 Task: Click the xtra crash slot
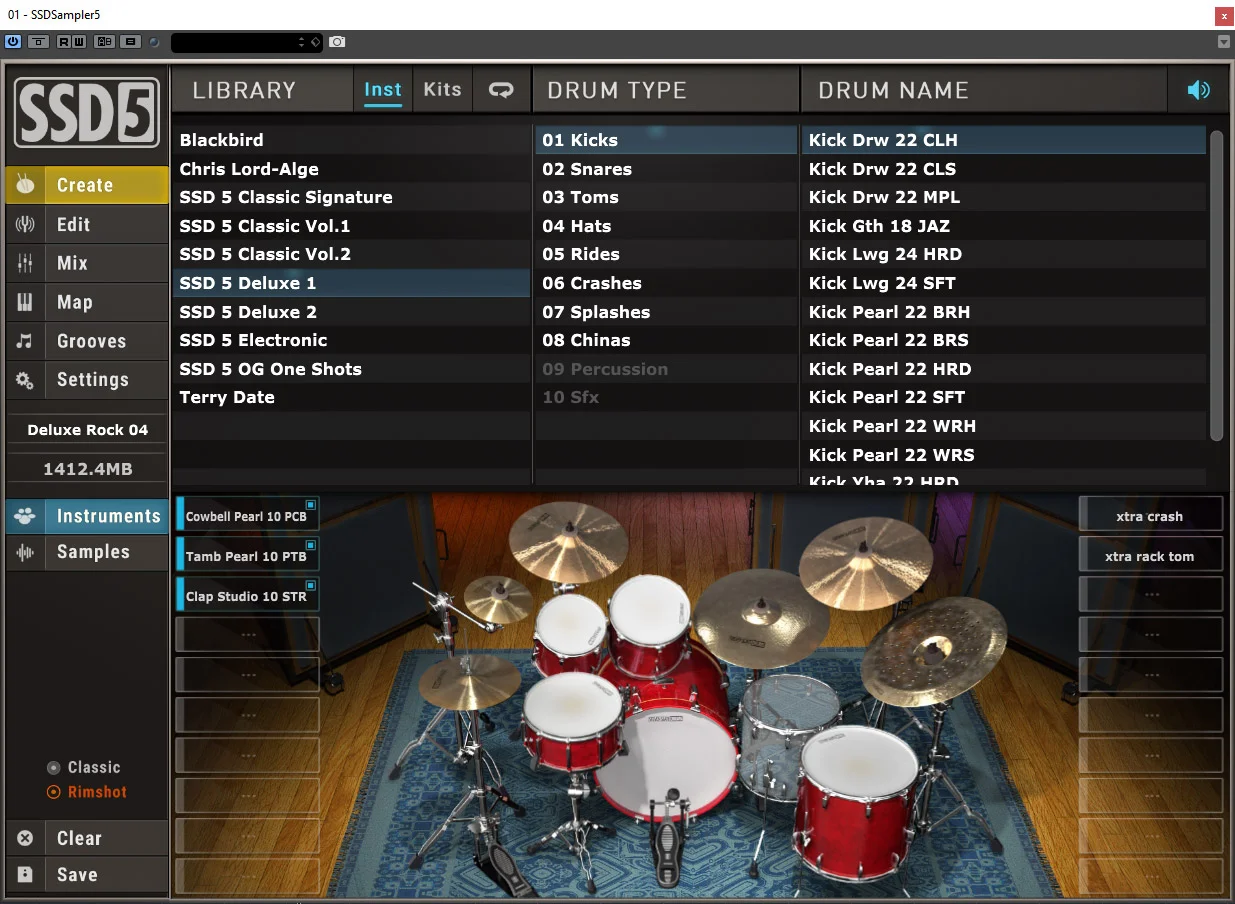(x=1150, y=516)
